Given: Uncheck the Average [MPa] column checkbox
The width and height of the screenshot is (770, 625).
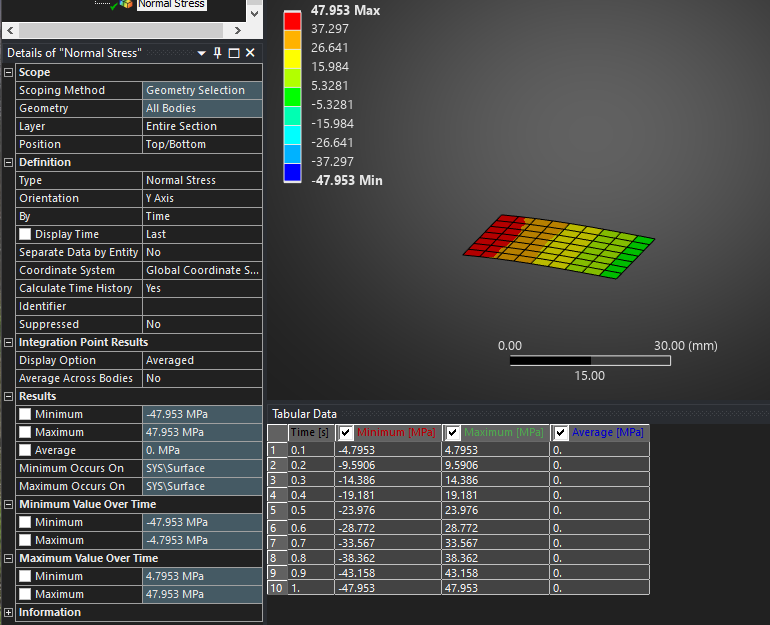Looking at the screenshot, I should pyautogui.click(x=561, y=432).
